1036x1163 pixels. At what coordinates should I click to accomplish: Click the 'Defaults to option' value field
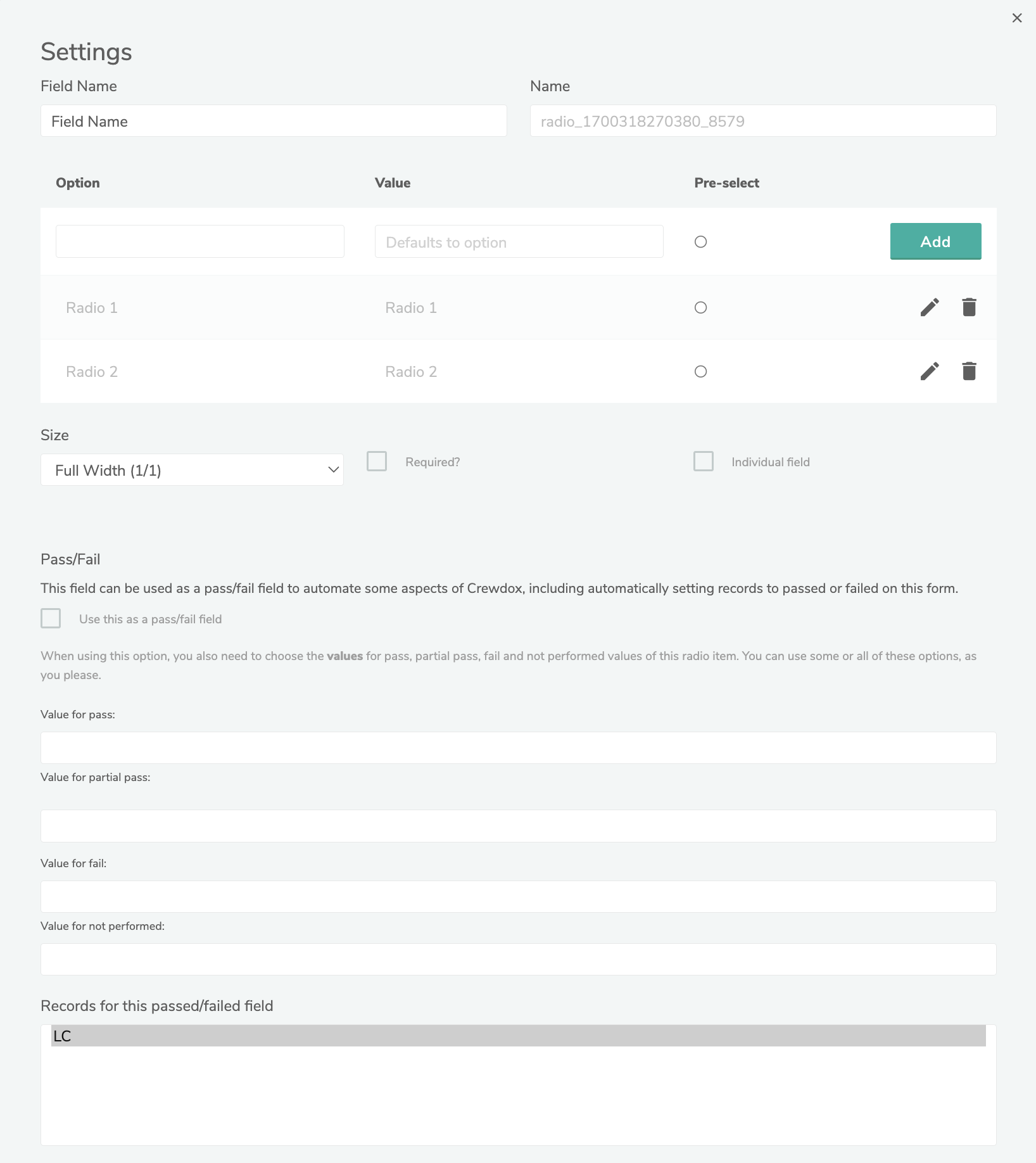(519, 242)
